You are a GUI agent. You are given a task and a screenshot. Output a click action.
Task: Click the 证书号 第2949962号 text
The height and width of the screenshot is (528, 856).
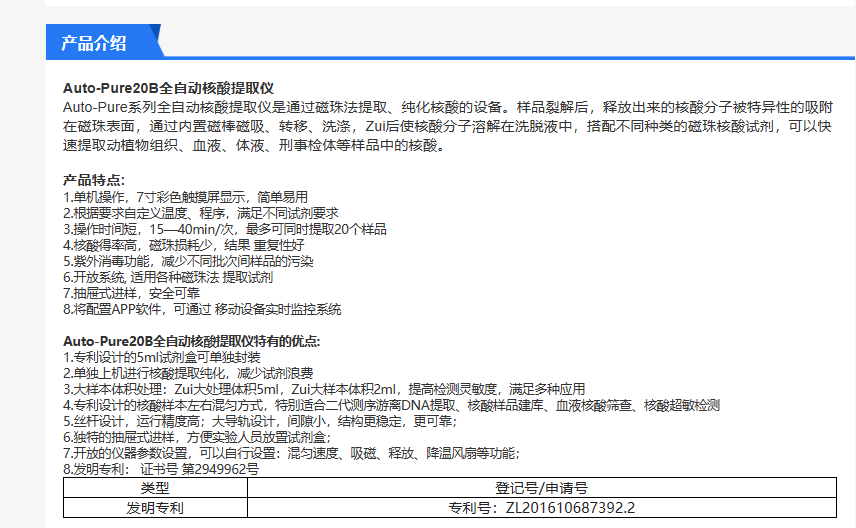tap(199, 469)
